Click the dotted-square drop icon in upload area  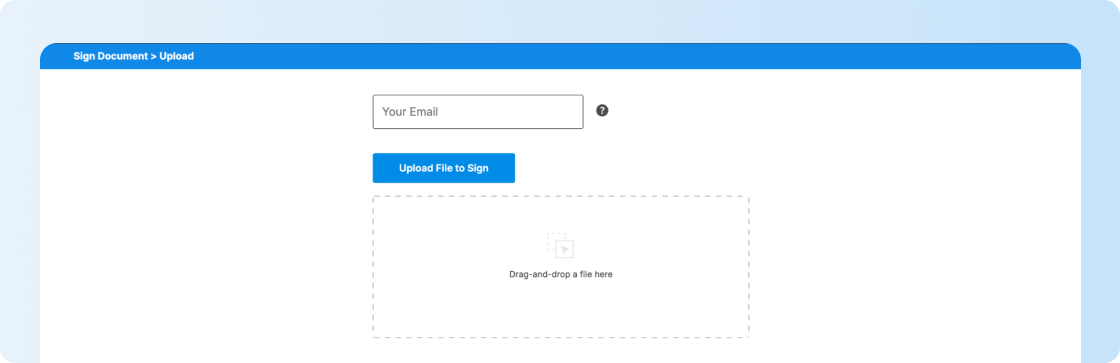[x=561, y=245]
